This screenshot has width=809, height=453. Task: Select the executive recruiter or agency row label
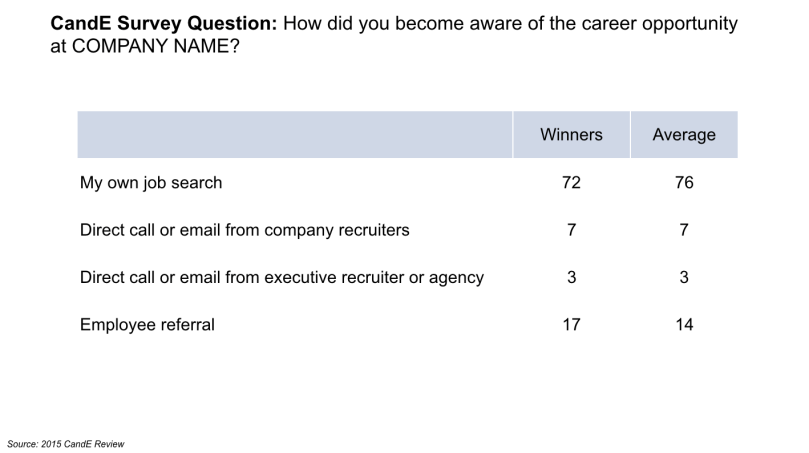pyautogui.click(x=282, y=278)
